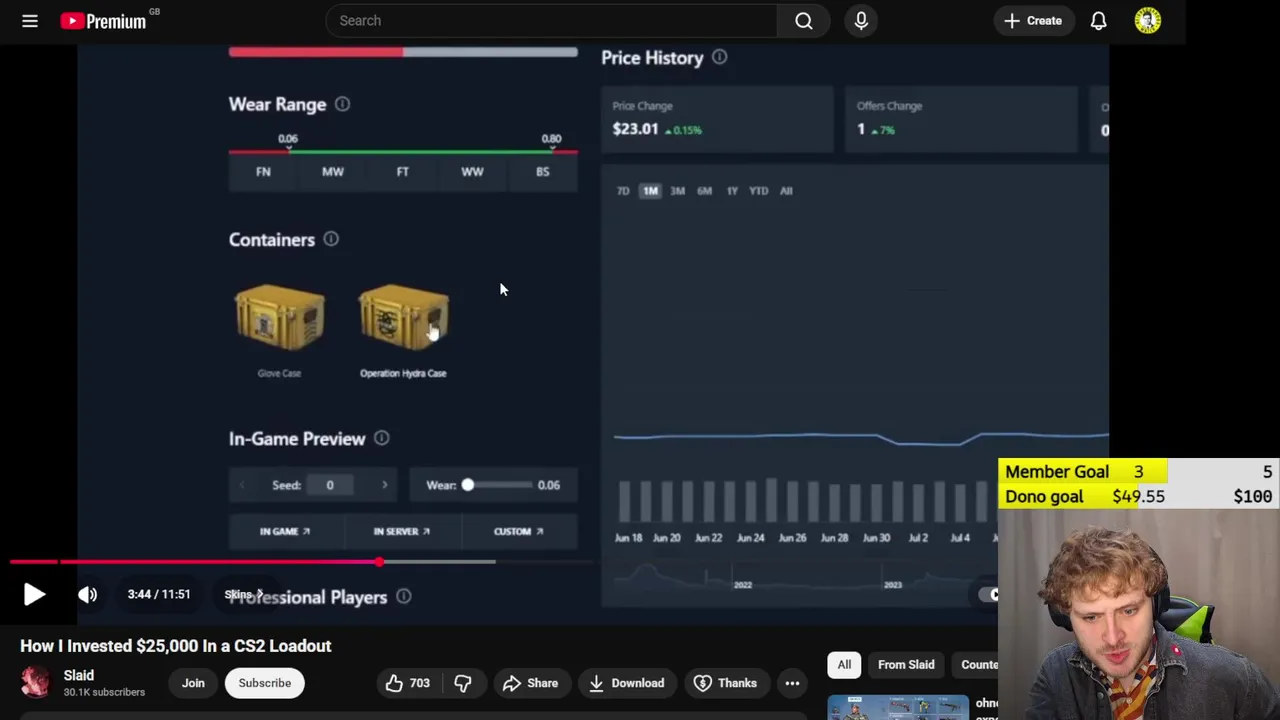Start voice search with microphone icon
This screenshot has width=1280, height=720.
861,20
